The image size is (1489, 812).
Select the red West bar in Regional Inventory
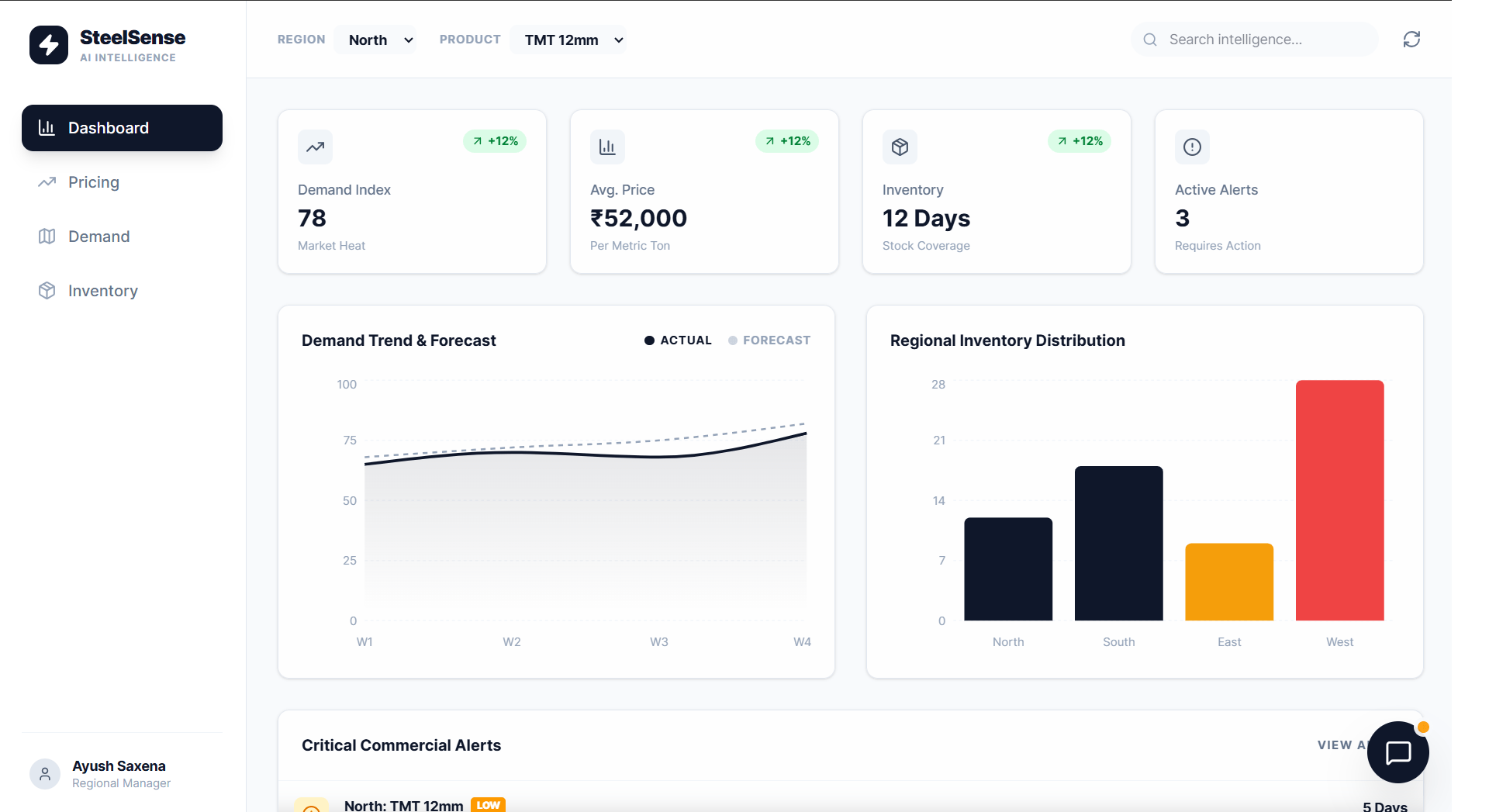pyautogui.click(x=1339, y=499)
